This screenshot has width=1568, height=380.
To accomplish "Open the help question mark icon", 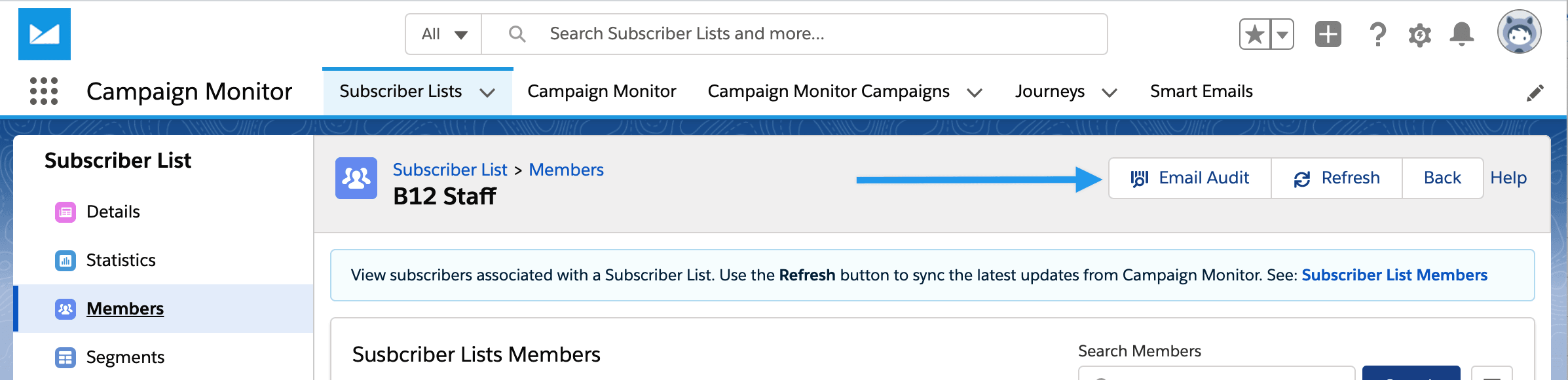I will click(x=1377, y=34).
